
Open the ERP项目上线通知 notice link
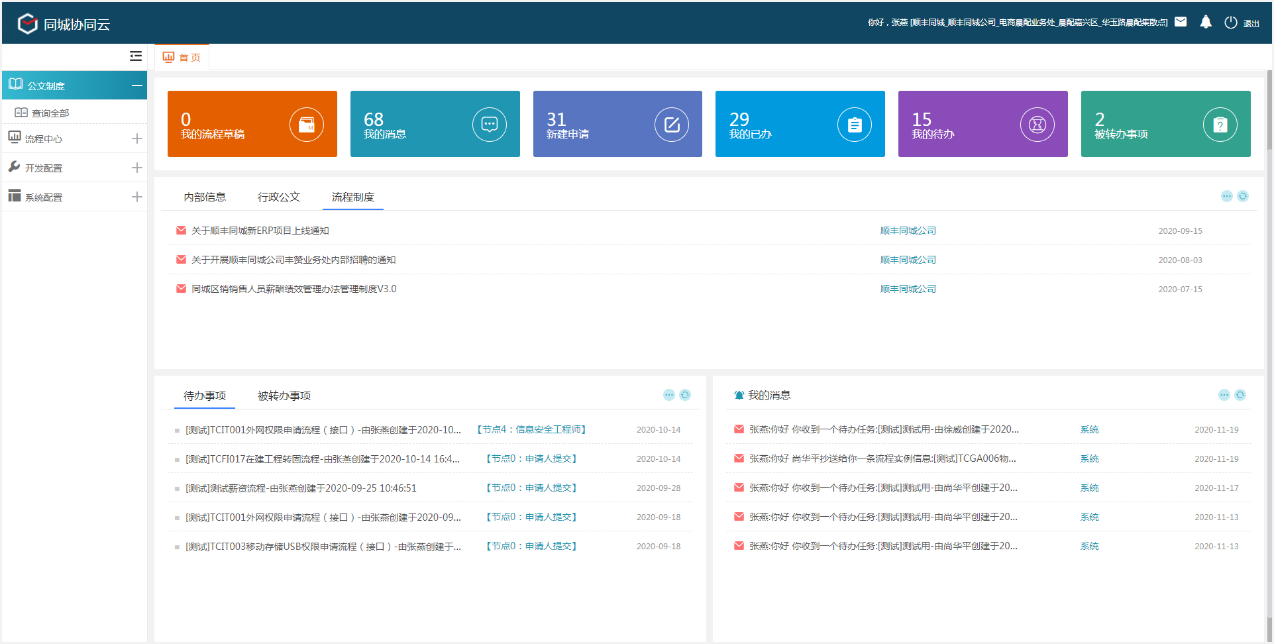click(x=260, y=231)
